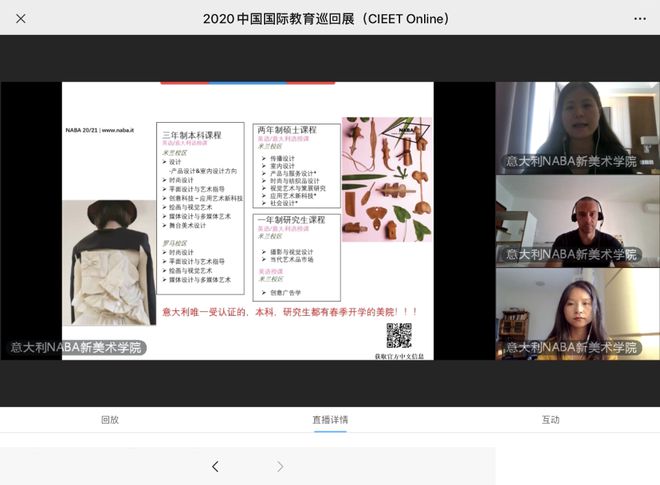Screen dimensions: 660x485
Task: Close the CIEET Online page
Action: point(21,19)
